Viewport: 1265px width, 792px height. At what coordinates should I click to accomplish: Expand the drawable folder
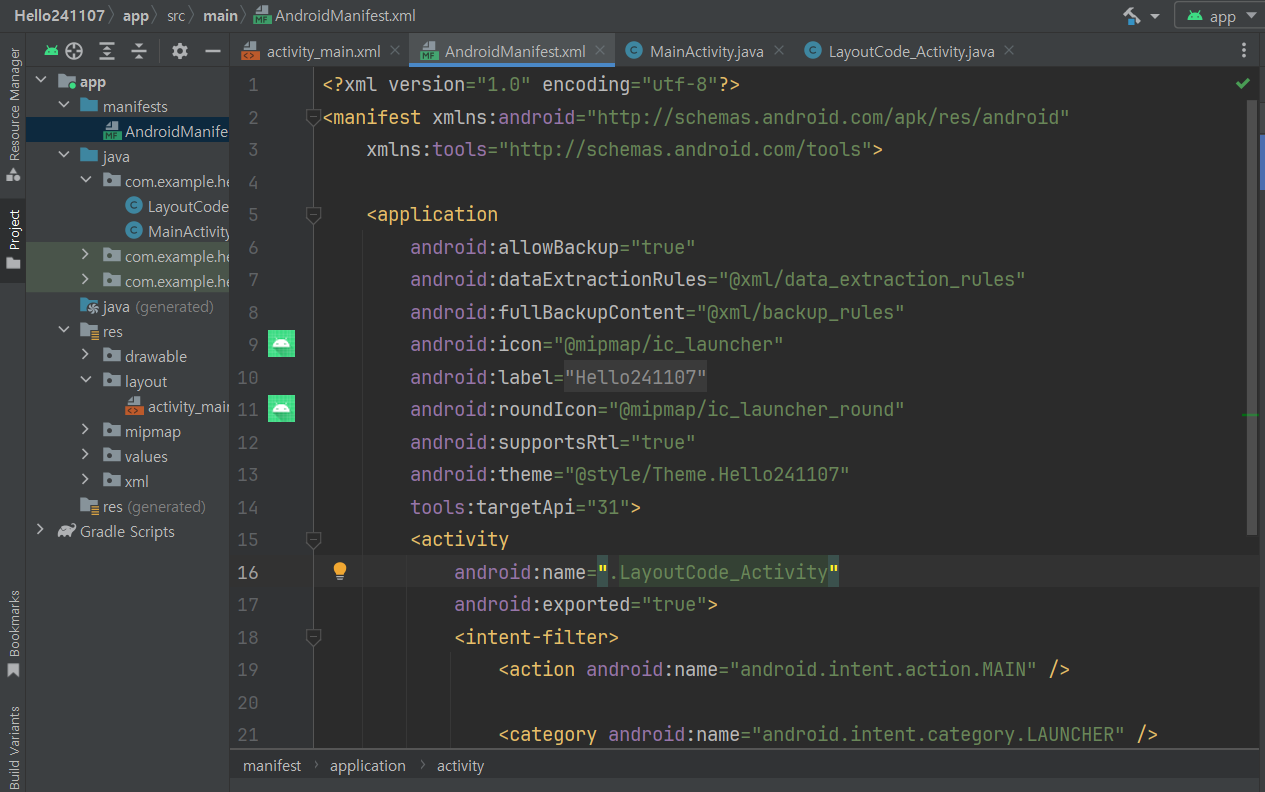tap(85, 356)
